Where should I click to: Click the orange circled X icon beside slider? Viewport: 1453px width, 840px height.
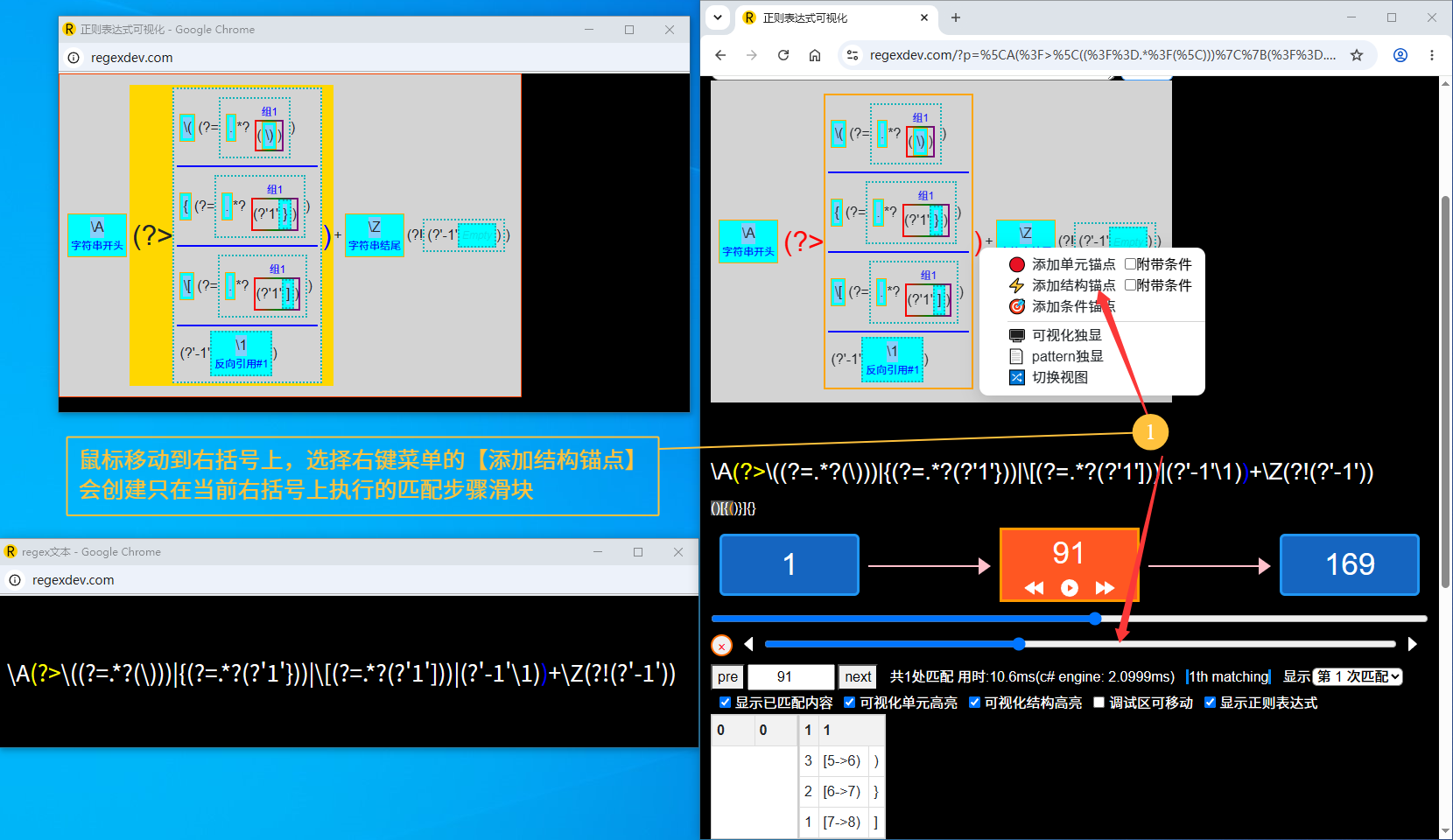(721, 646)
